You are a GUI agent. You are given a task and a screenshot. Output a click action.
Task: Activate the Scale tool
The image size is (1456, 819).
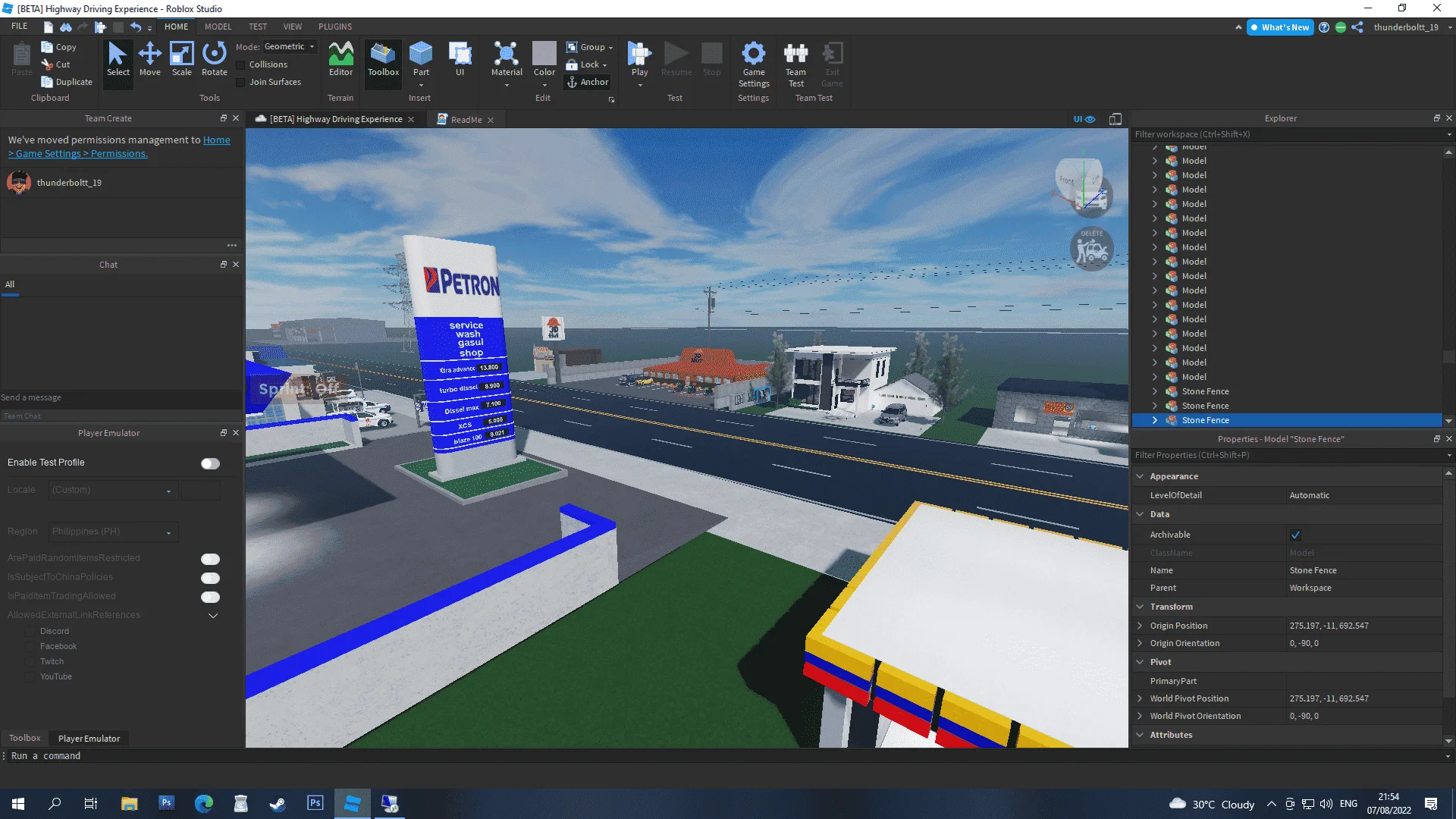pos(182,60)
